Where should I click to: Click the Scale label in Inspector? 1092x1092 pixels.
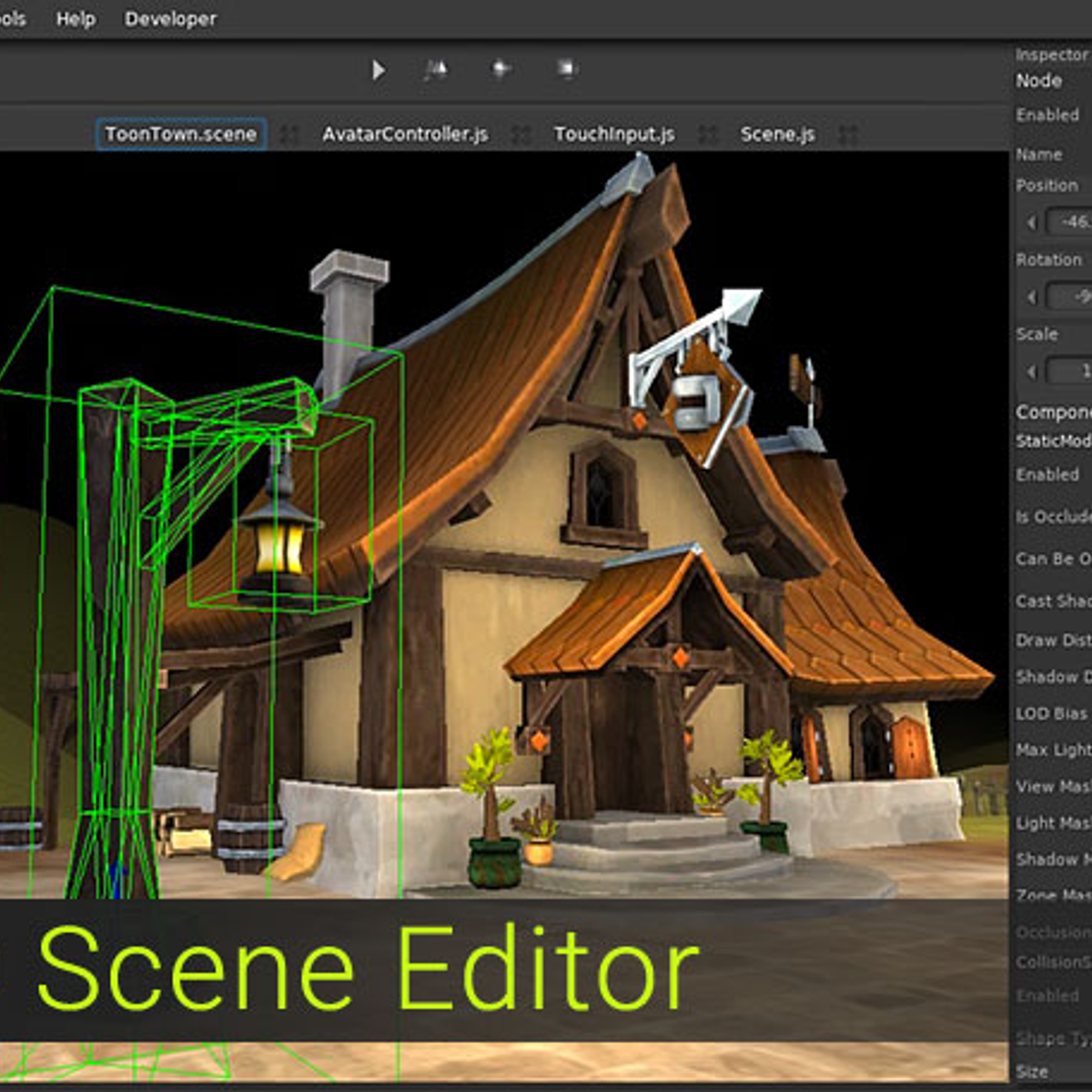[1037, 334]
